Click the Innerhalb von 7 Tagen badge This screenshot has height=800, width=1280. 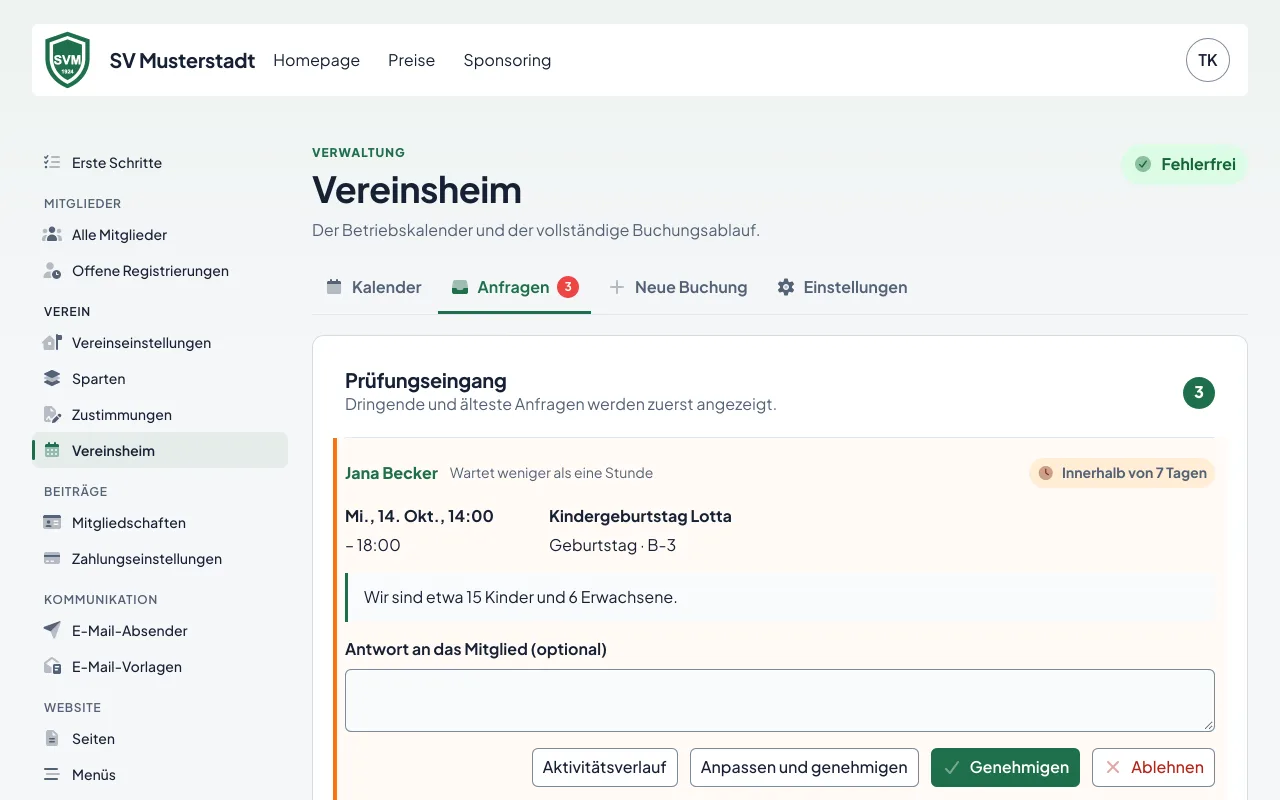click(x=1122, y=473)
